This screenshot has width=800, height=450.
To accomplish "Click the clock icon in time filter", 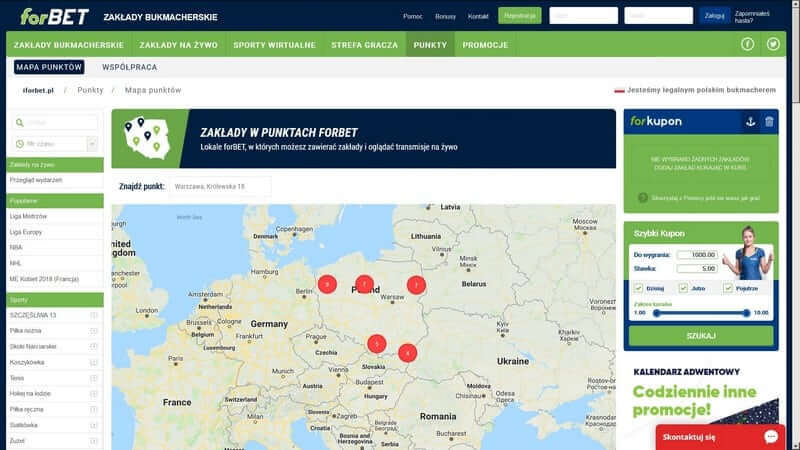I will tap(19, 144).
